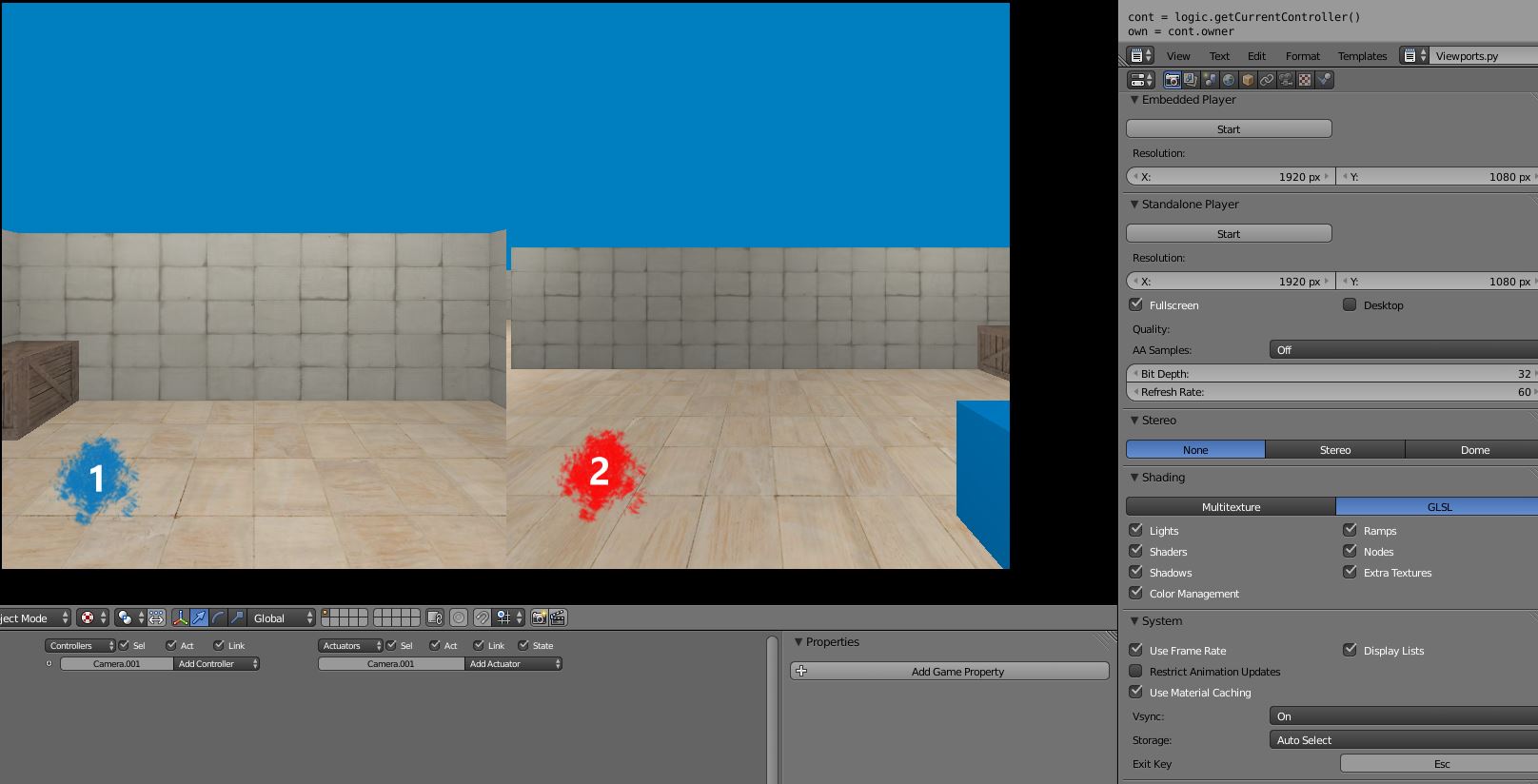Viewport: 1538px width, 784px height.
Task: Select the rotate manipulator arc icon
Action: point(218,617)
